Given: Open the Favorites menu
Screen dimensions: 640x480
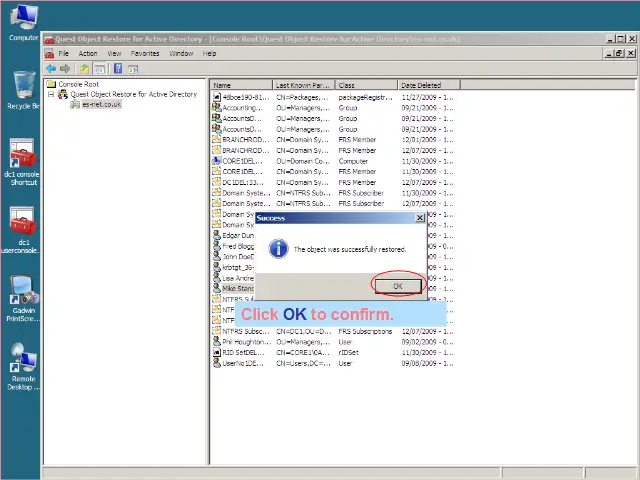Looking at the screenshot, I should pyautogui.click(x=145, y=53).
